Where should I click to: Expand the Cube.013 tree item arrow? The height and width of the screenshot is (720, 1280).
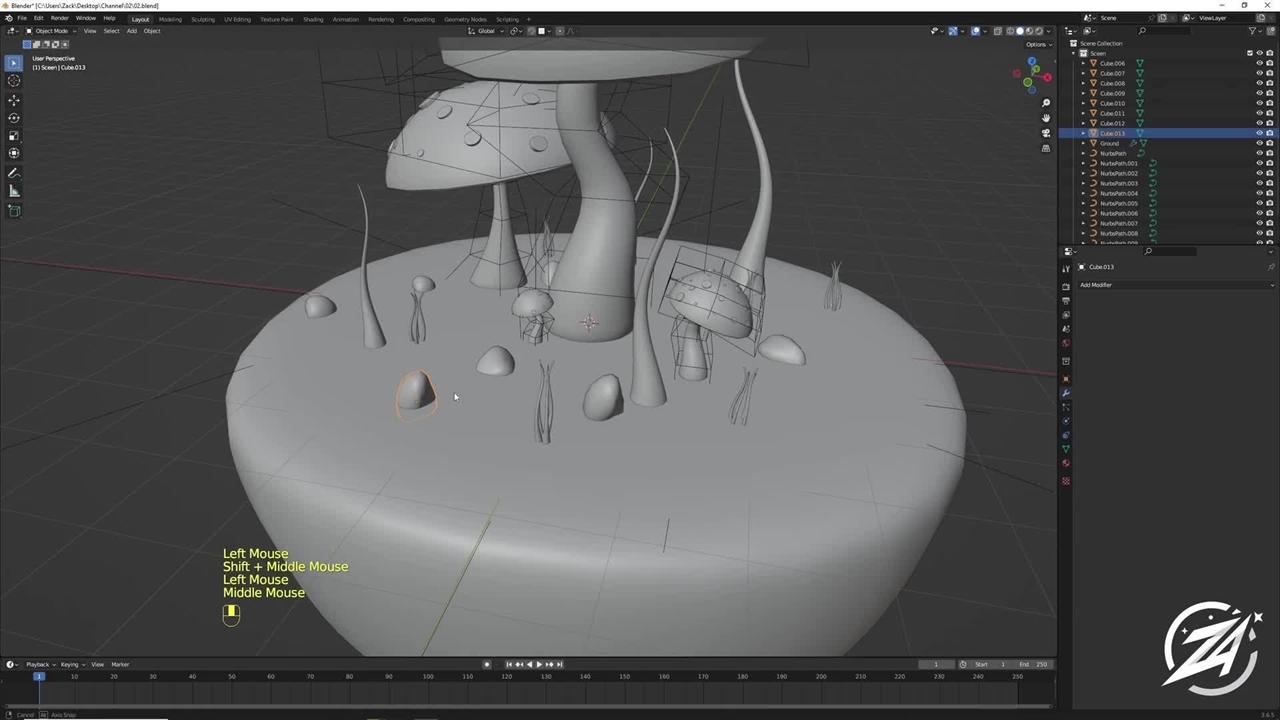(1083, 133)
